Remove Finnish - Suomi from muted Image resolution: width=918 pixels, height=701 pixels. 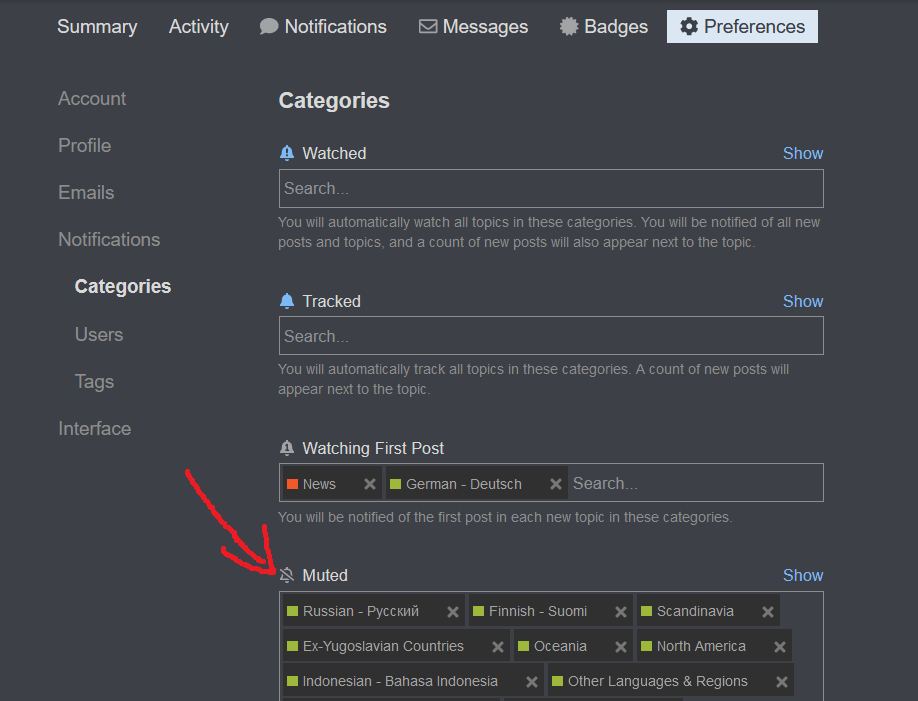(x=621, y=612)
